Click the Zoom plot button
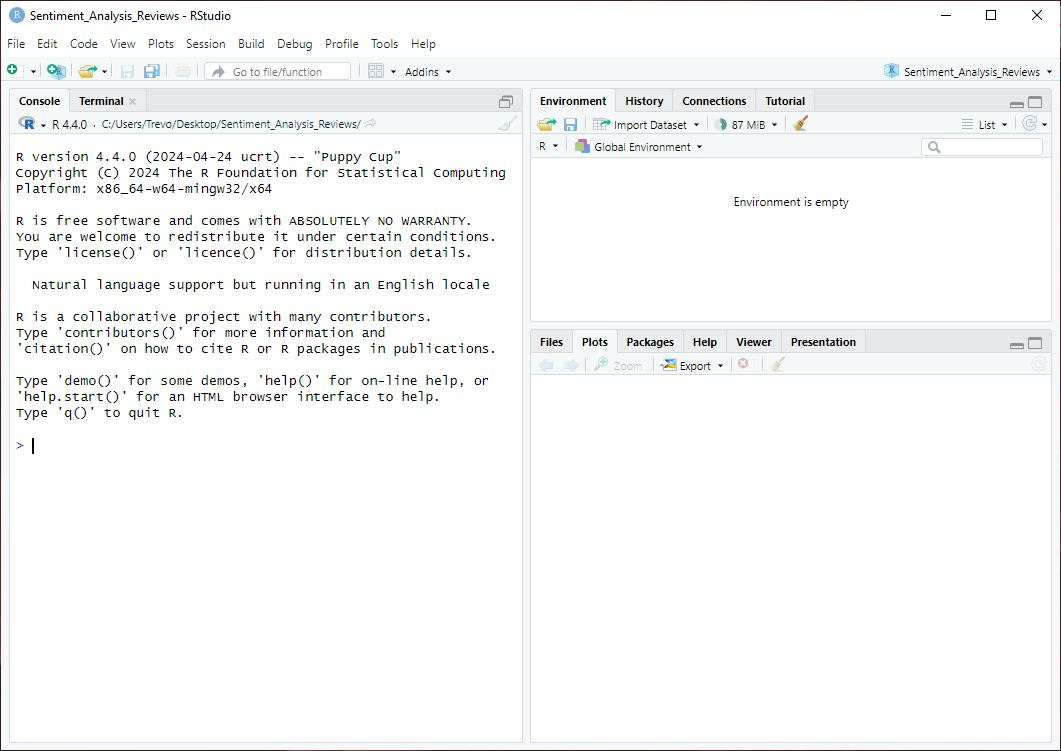 [x=618, y=365]
